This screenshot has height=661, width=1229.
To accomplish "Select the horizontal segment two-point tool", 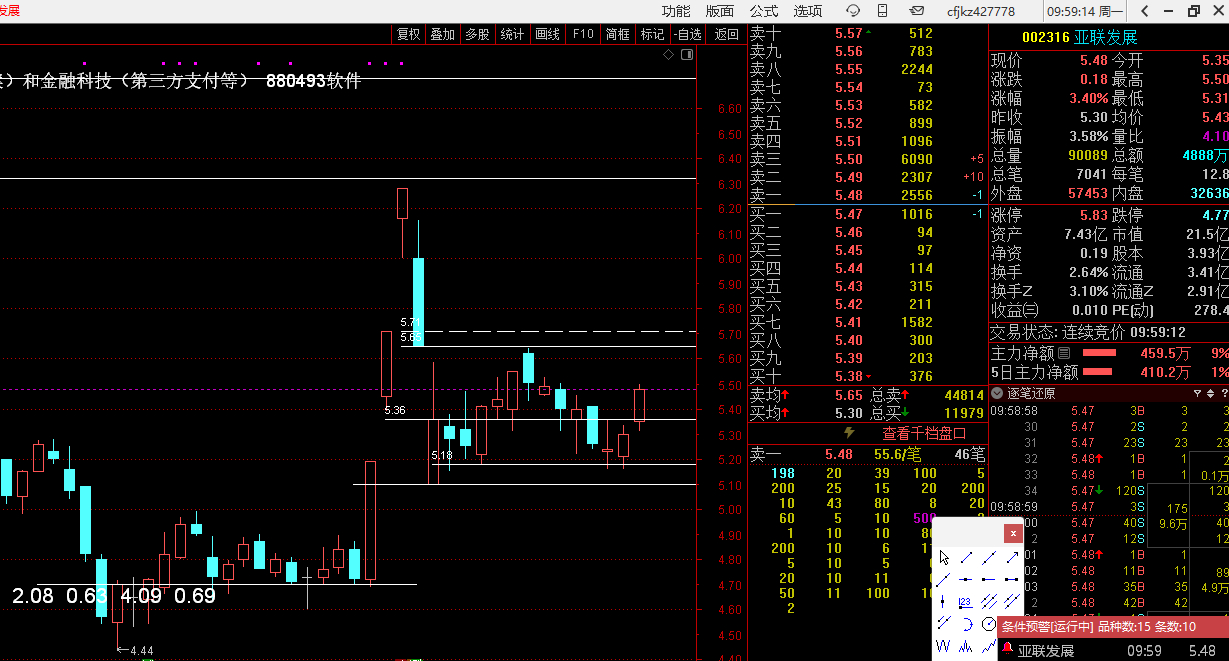I will [x=1011, y=579].
